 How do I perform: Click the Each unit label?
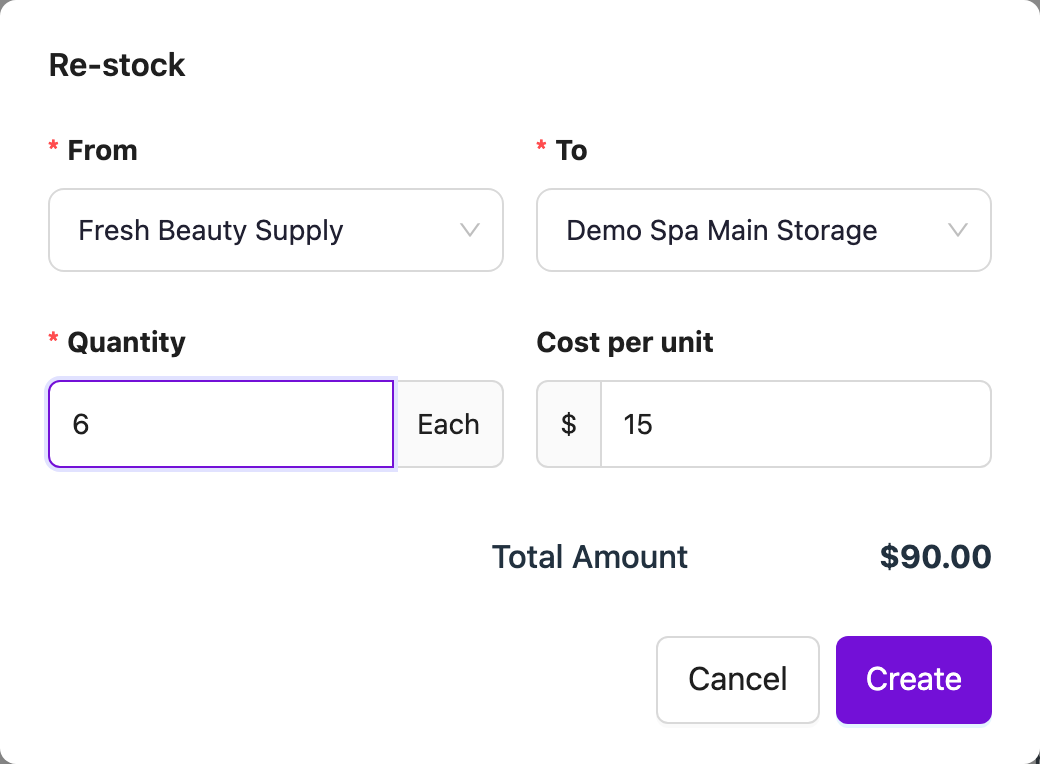click(x=448, y=424)
